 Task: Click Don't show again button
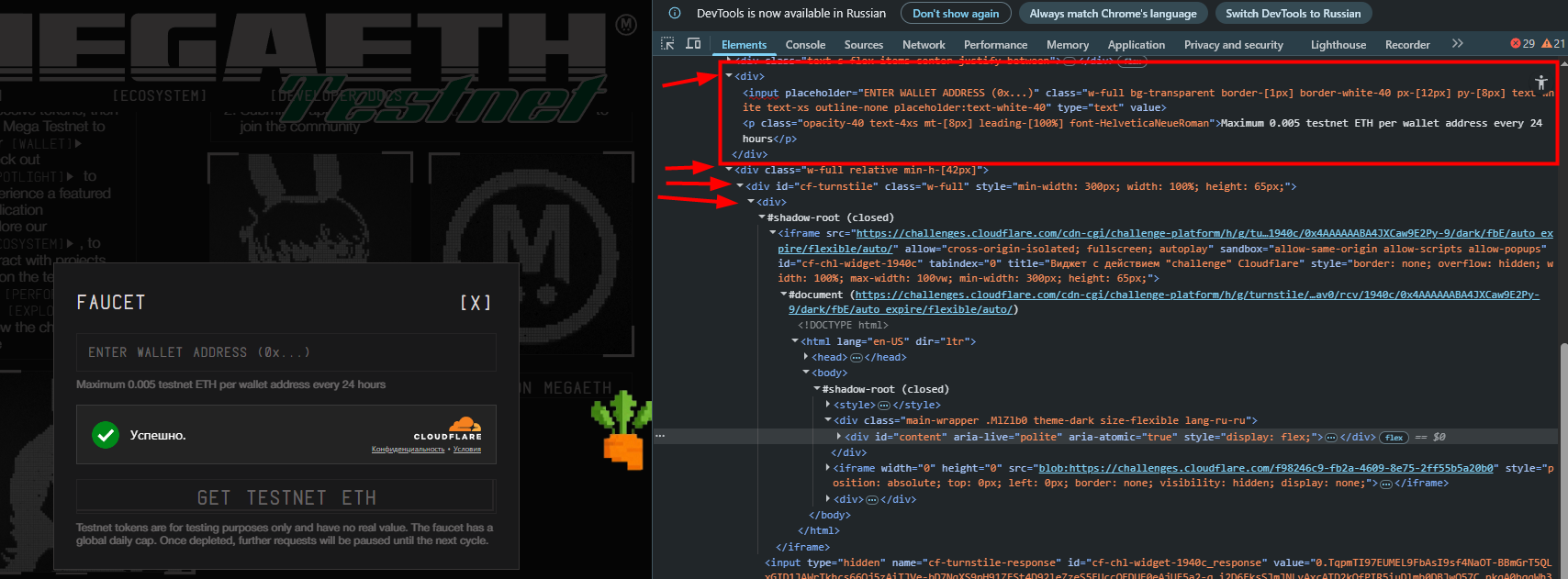(x=956, y=13)
